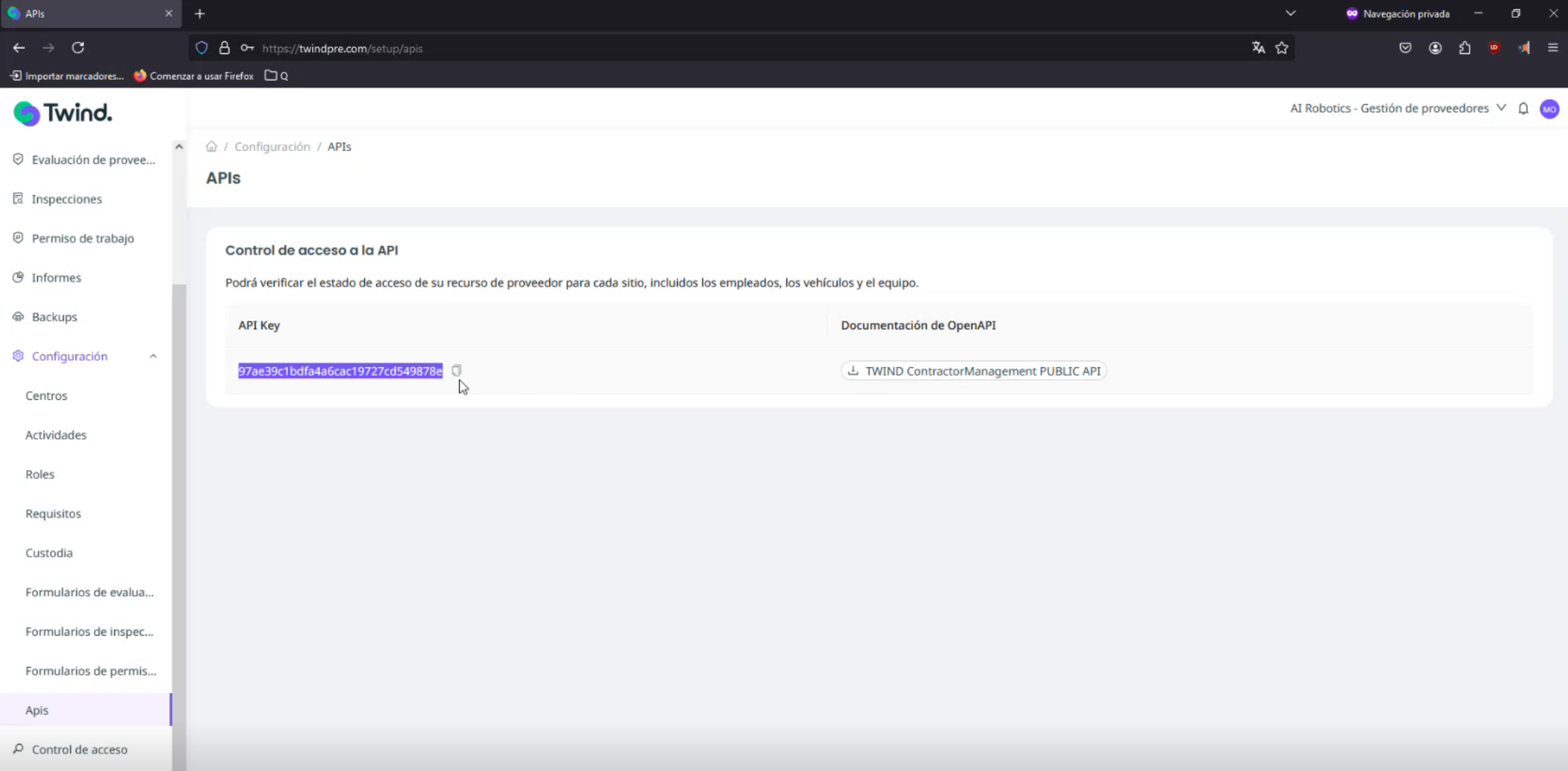Click the URL address bar
1568x771 pixels.
coord(713,48)
